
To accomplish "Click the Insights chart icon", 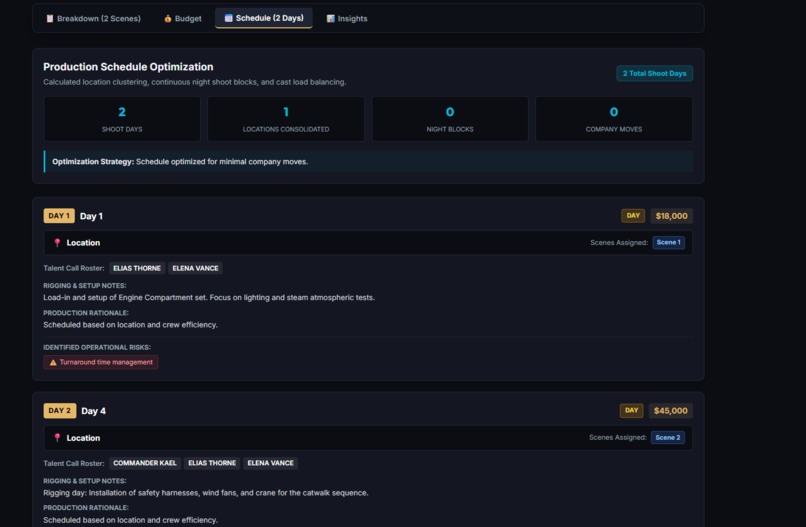I will pyautogui.click(x=331, y=19).
